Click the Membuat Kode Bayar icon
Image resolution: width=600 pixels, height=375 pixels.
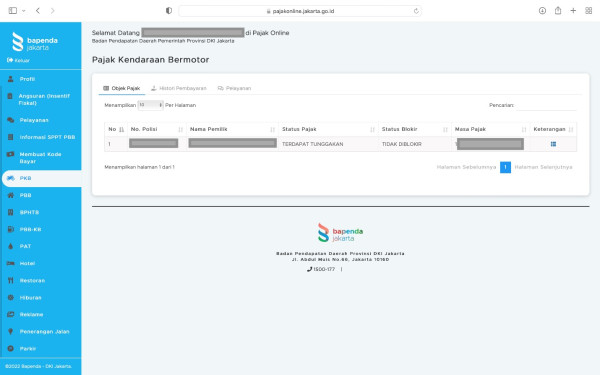pos(10,154)
